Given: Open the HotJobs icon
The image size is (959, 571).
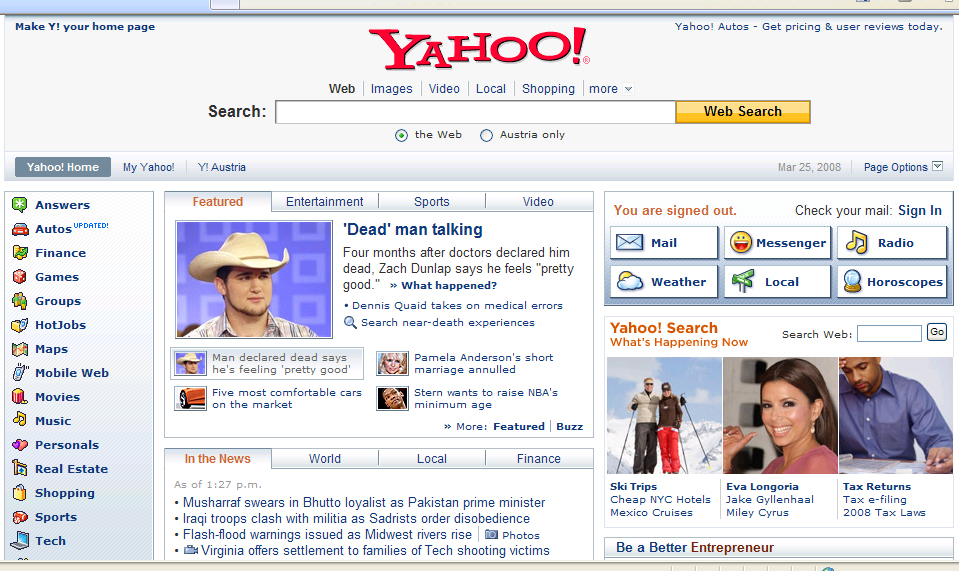Looking at the screenshot, I should pyautogui.click(x=20, y=325).
